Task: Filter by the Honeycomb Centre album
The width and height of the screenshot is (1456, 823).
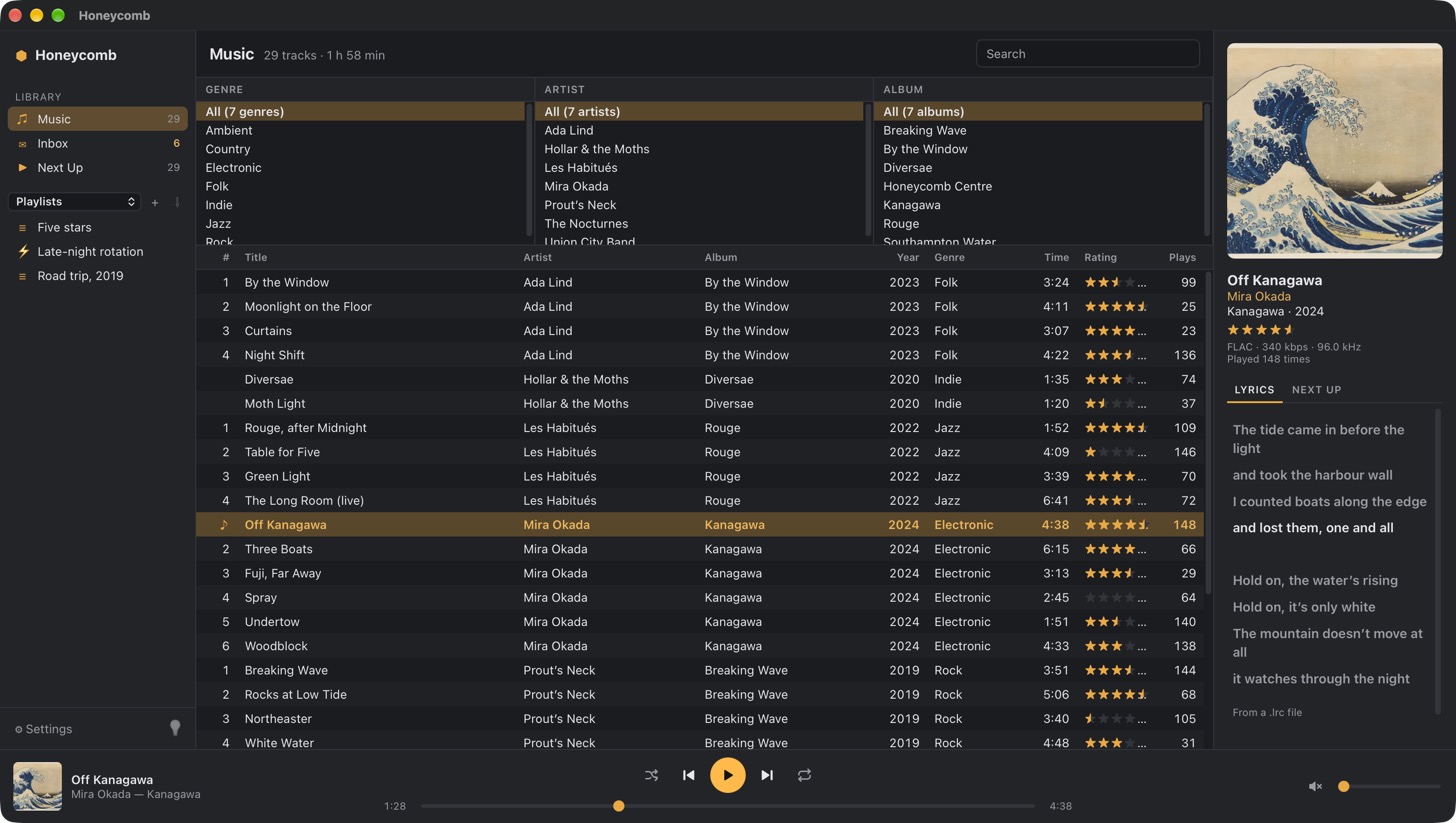Action: (1038, 186)
